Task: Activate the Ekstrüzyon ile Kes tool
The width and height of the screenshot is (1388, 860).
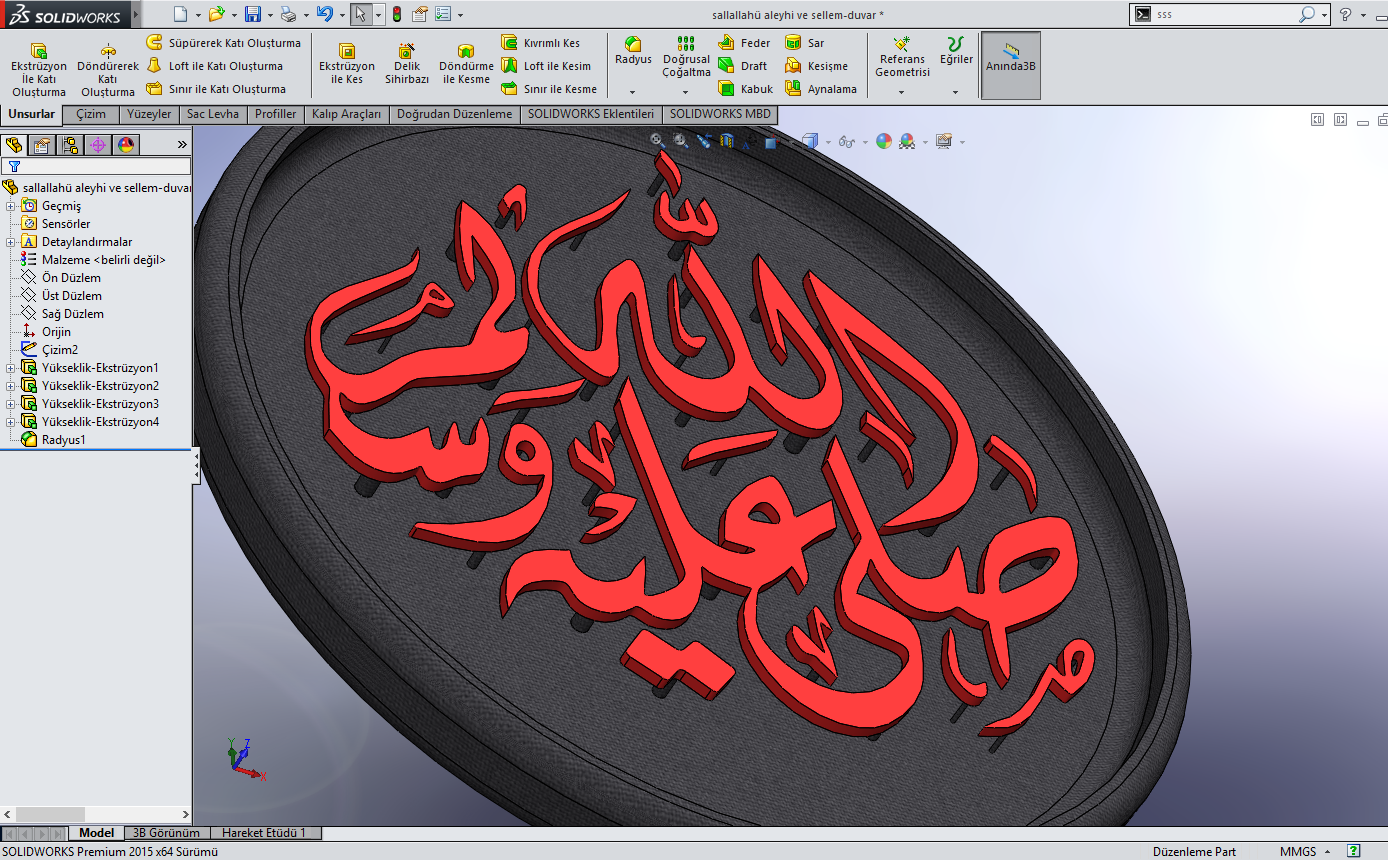Action: 347,64
